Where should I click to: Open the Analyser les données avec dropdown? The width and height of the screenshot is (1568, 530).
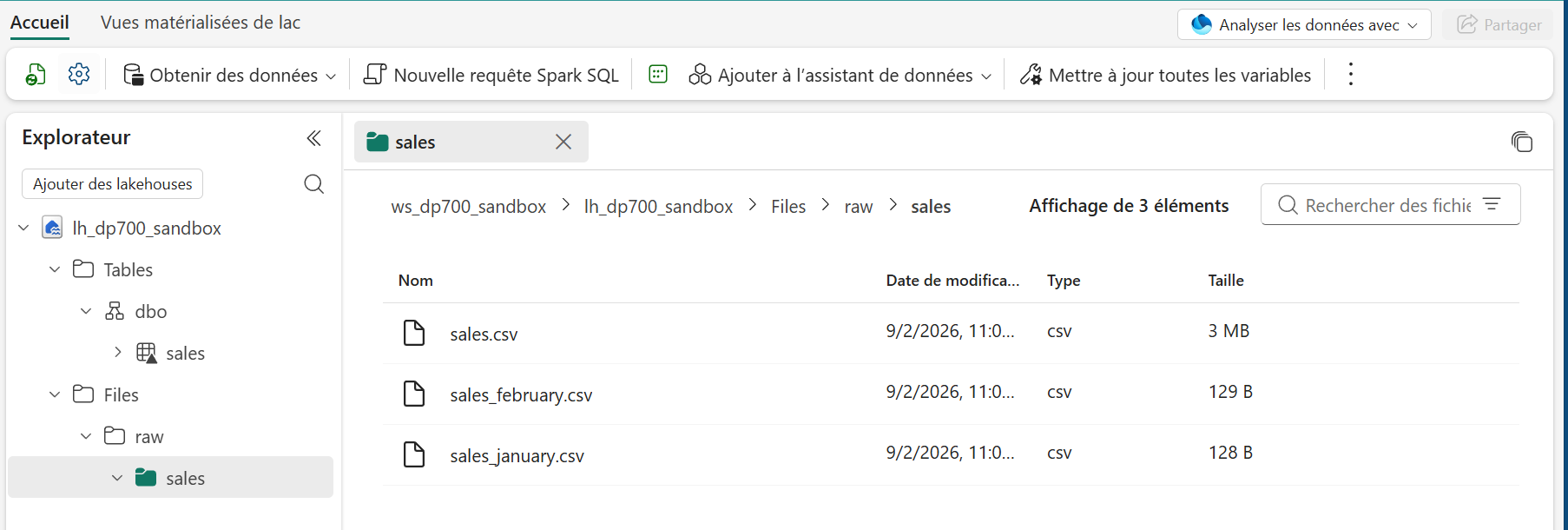[x=1413, y=25]
